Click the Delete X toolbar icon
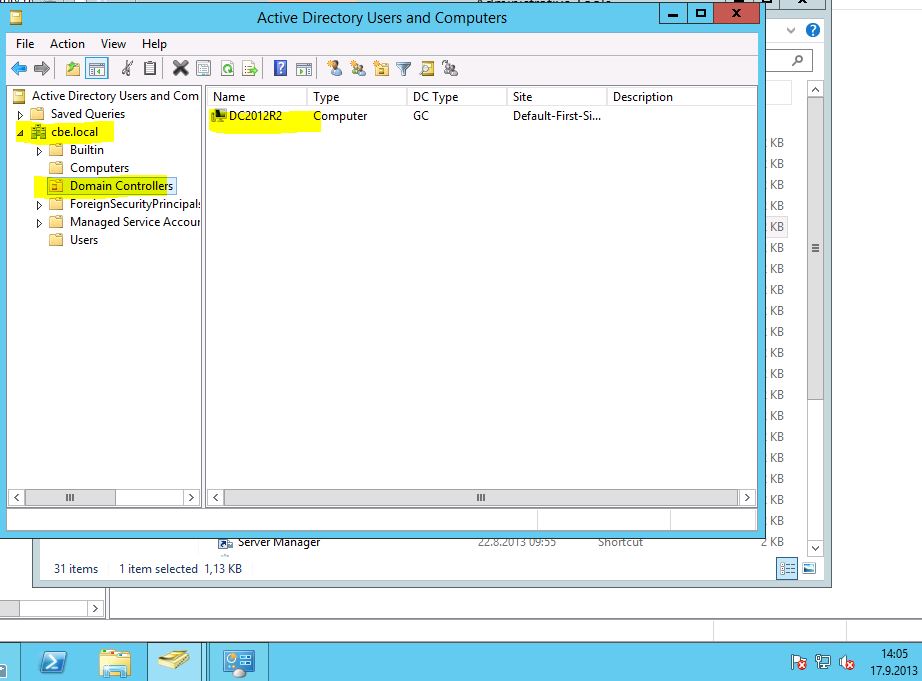The width and height of the screenshot is (922, 681). coord(181,69)
